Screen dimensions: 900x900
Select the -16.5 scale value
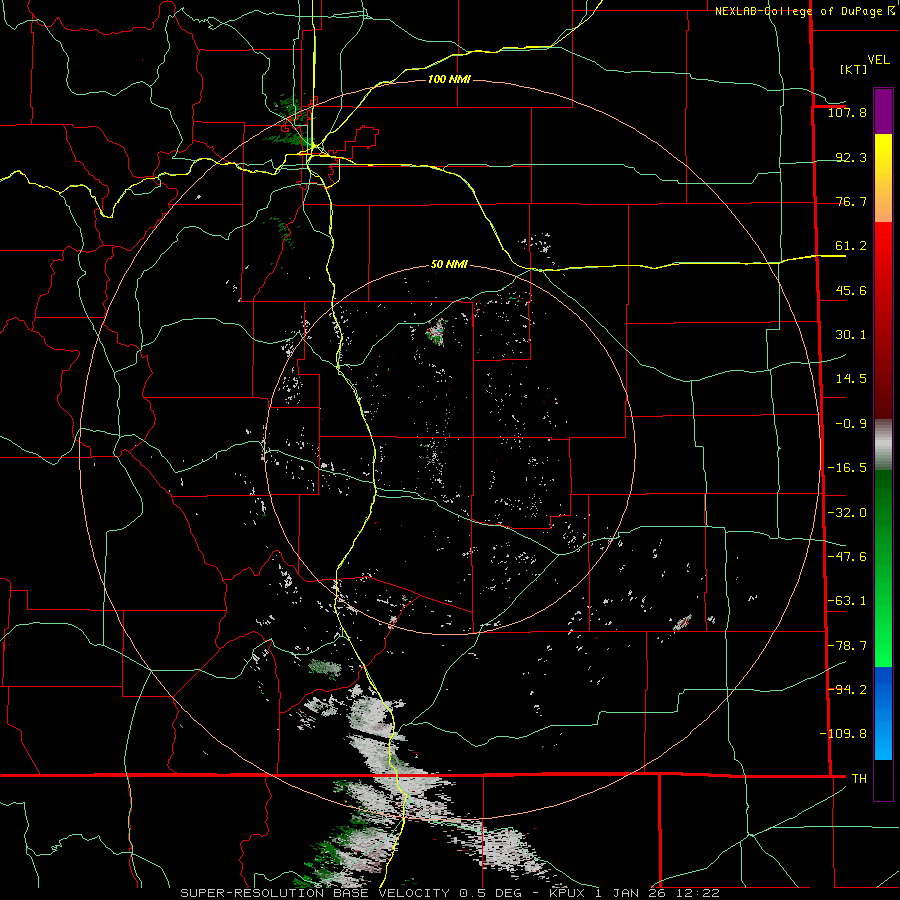(x=847, y=468)
